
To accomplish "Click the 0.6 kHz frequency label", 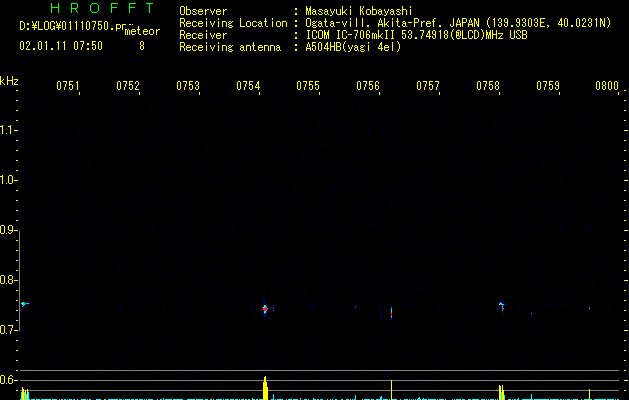I will [8, 380].
